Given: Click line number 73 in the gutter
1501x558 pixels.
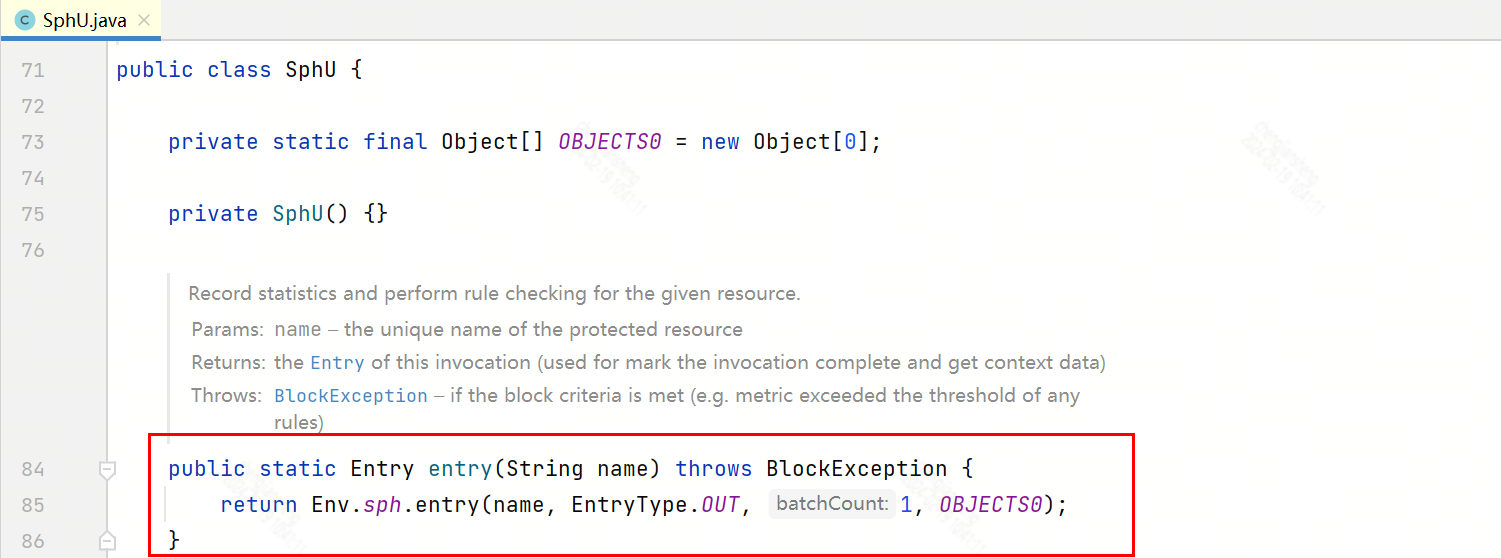Looking at the screenshot, I should [x=33, y=142].
